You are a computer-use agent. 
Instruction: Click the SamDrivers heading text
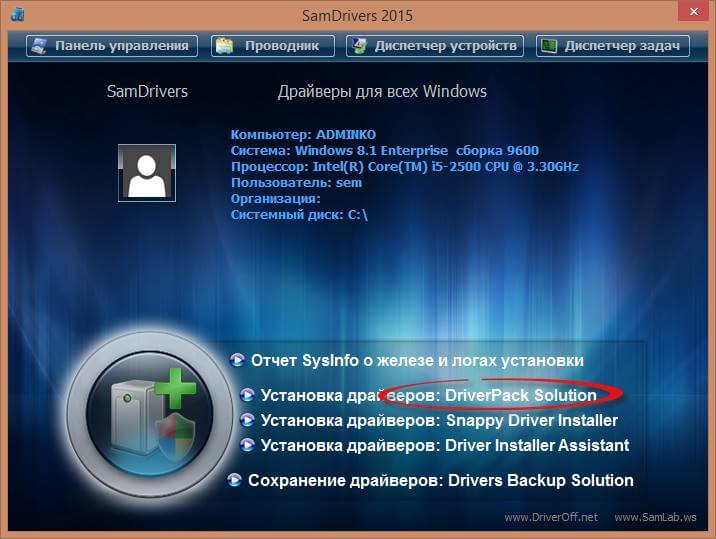(147, 91)
